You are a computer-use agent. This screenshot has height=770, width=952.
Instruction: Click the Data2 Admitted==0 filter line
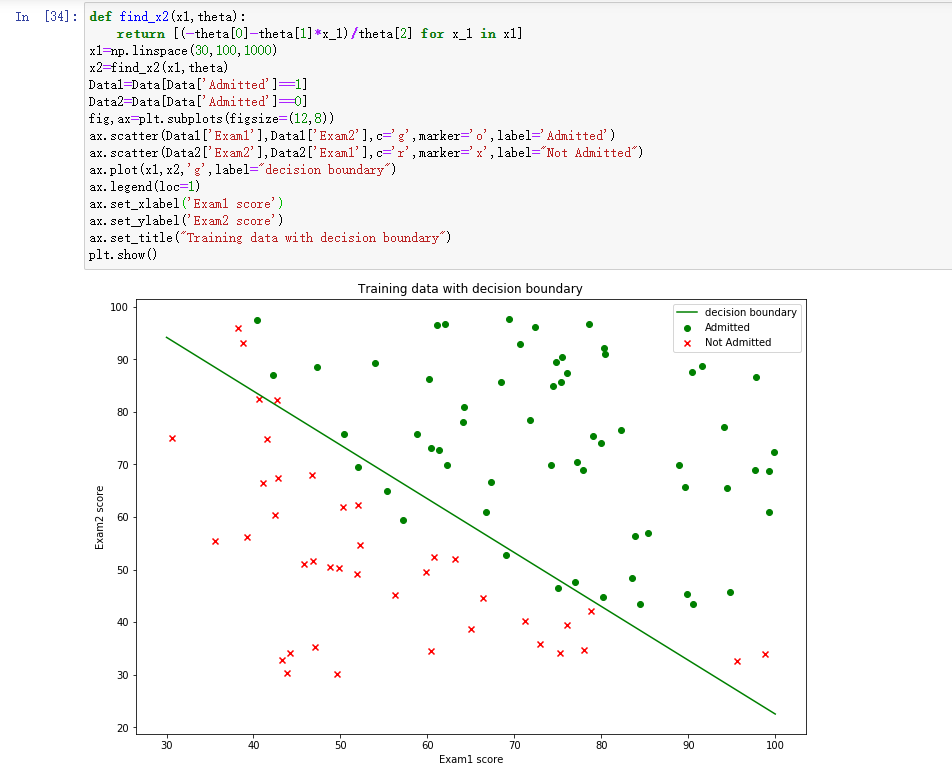198,101
